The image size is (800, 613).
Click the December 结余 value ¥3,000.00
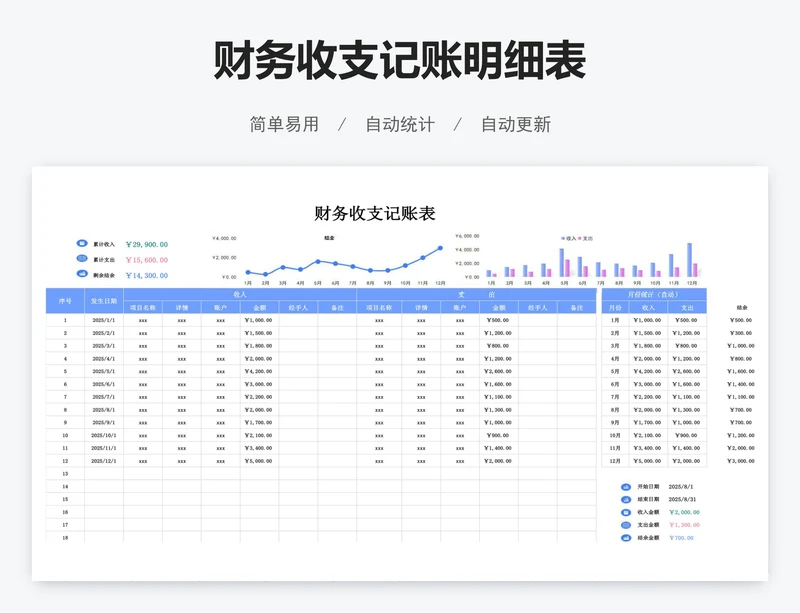click(x=741, y=461)
